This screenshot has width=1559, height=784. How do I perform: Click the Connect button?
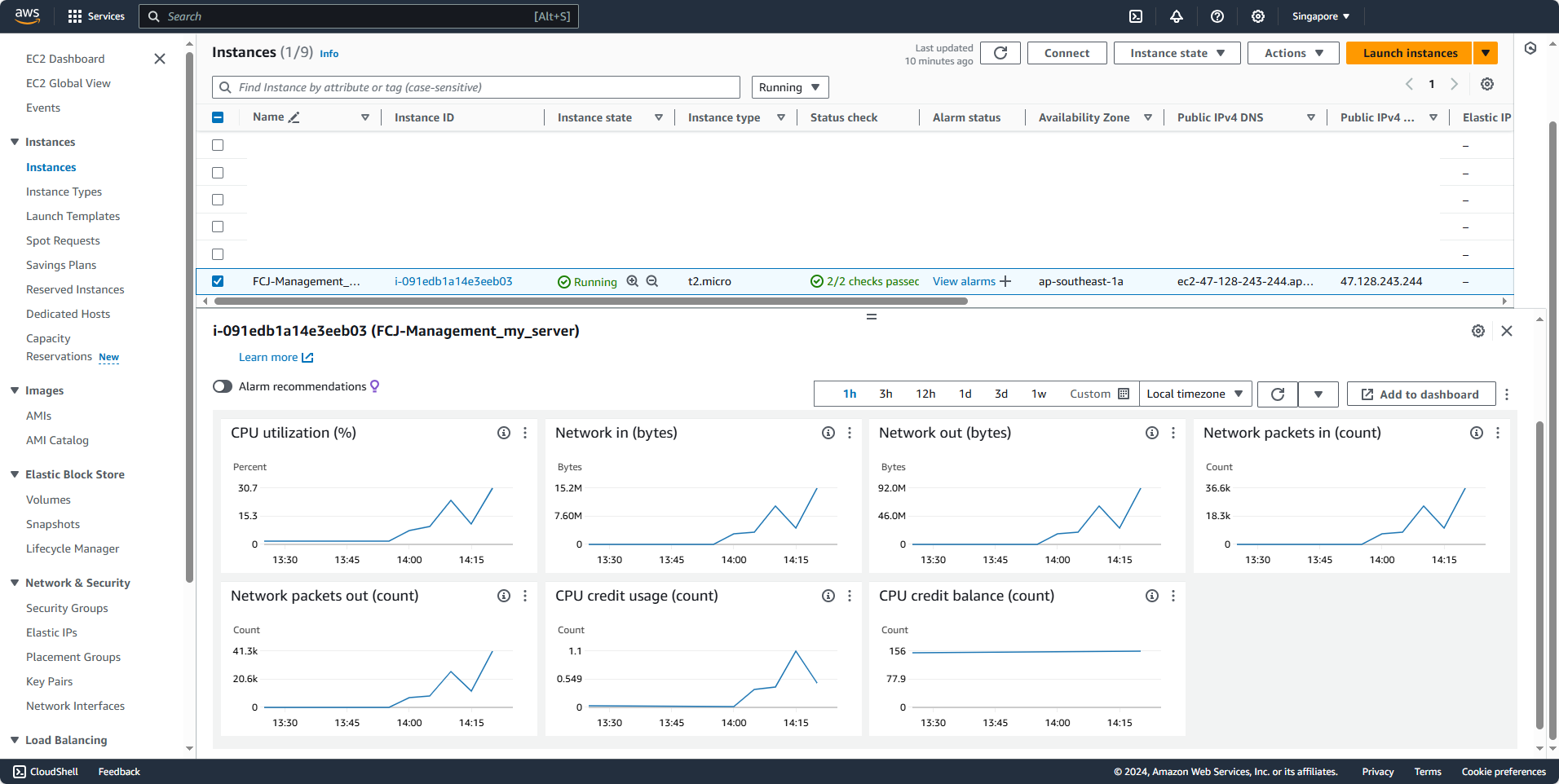[x=1067, y=53]
